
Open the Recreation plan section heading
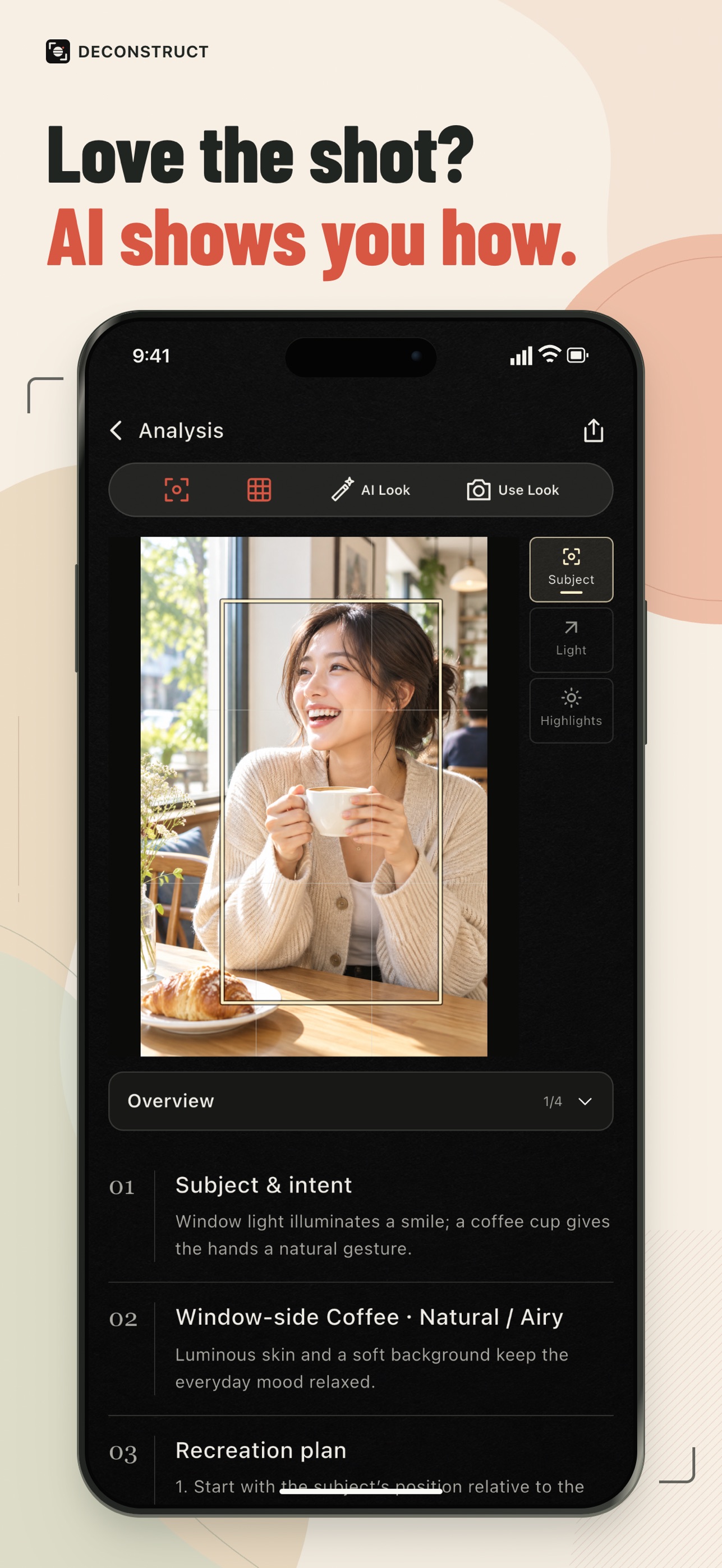(x=260, y=1451)
